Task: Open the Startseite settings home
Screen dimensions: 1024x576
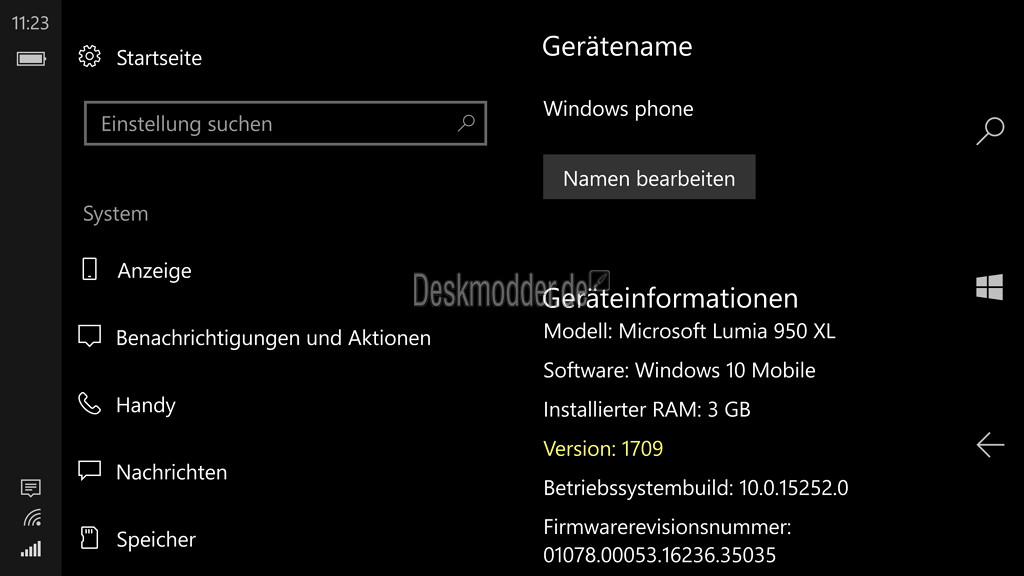Action: click(x=159, y=57)
